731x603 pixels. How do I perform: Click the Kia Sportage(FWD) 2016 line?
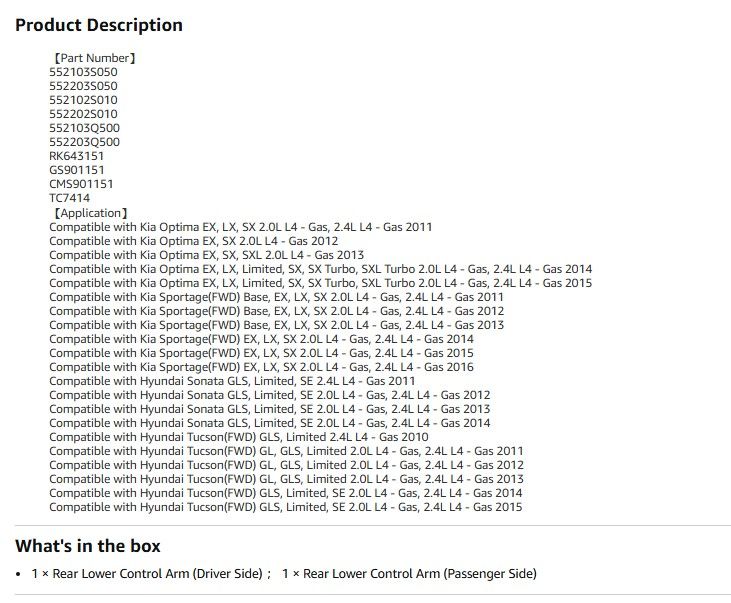tap(262, 367)
